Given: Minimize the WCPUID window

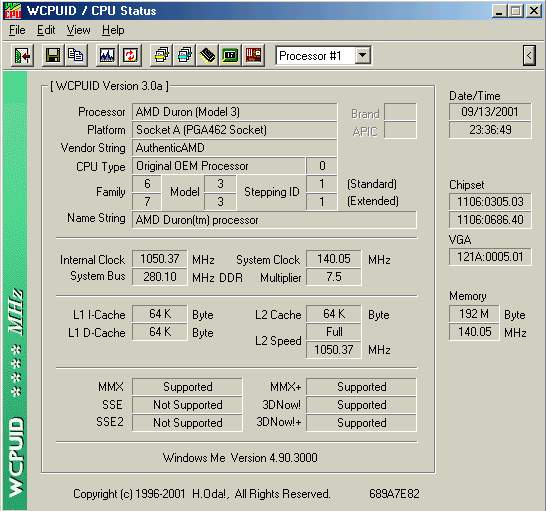Looking at the screenshot, I should [499, 11].
